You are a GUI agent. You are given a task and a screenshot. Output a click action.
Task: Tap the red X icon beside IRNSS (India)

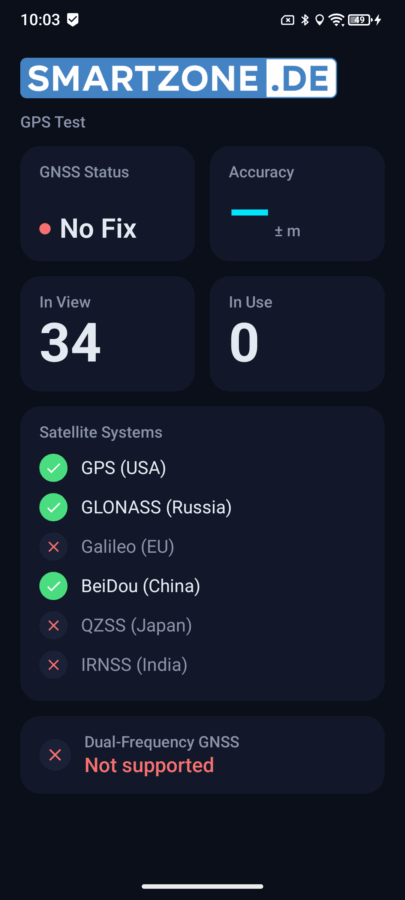[53, 665]
